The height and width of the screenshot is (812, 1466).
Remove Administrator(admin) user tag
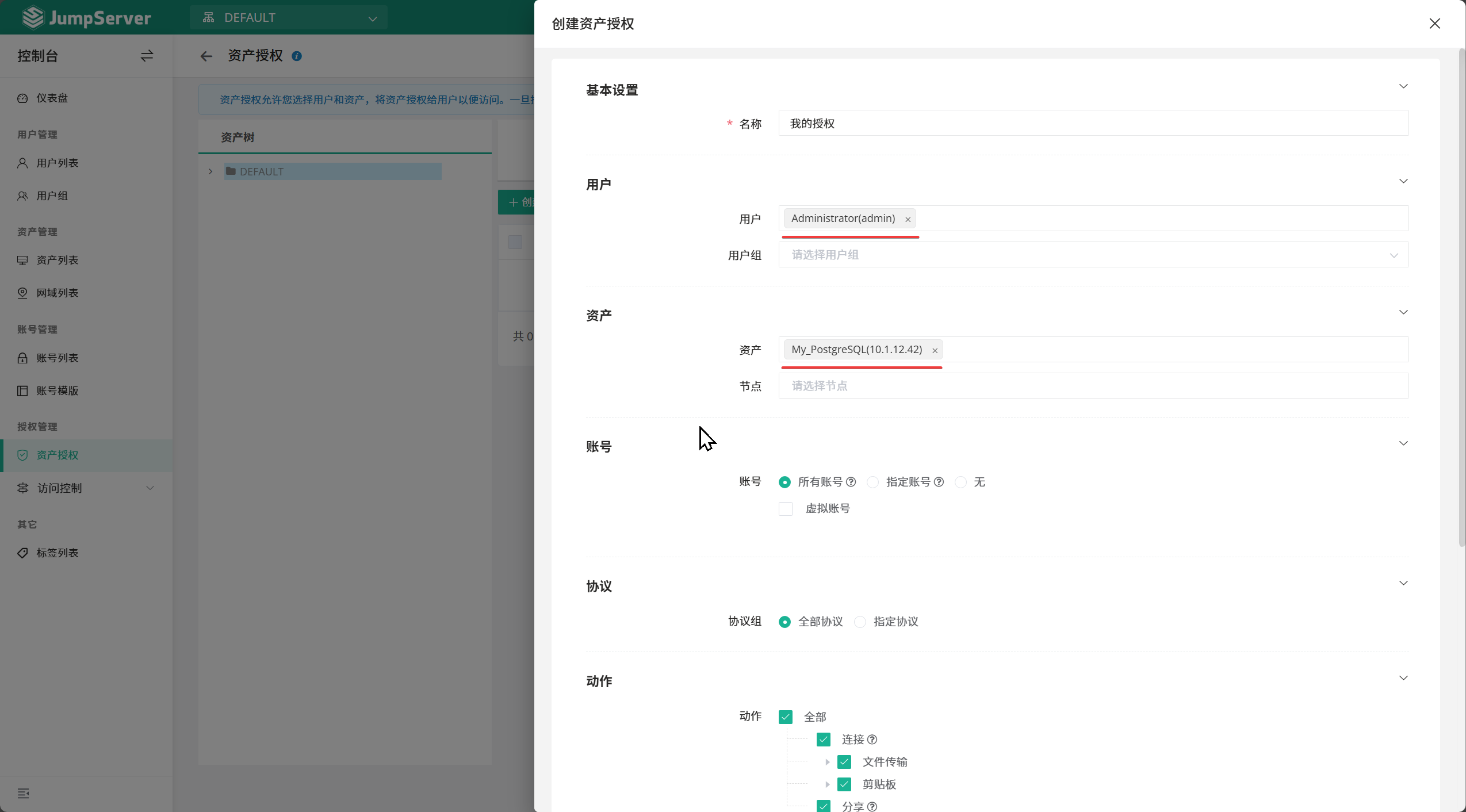point(908,219)
